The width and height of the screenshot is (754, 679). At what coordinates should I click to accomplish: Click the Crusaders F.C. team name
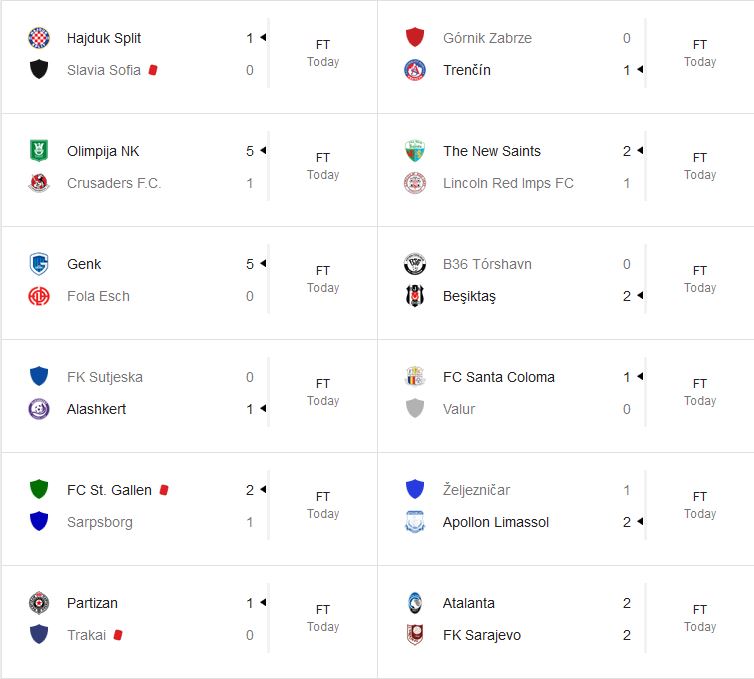coord(114,183)
